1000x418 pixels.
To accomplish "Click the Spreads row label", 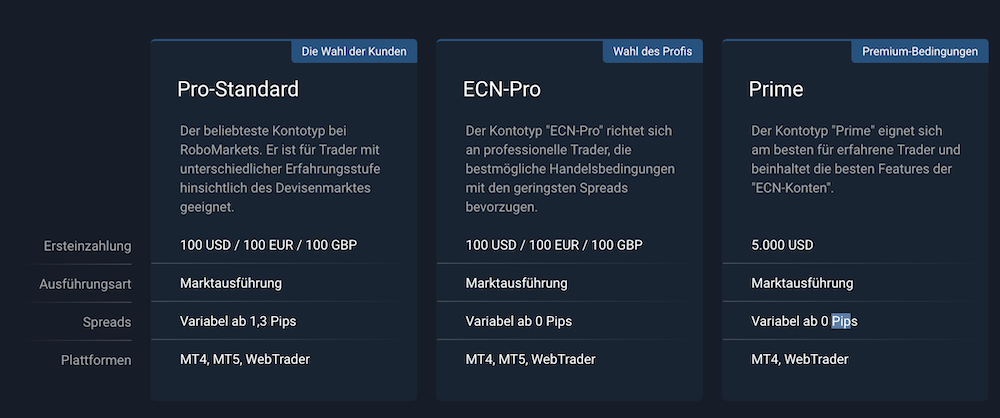I will click(107, 322).
